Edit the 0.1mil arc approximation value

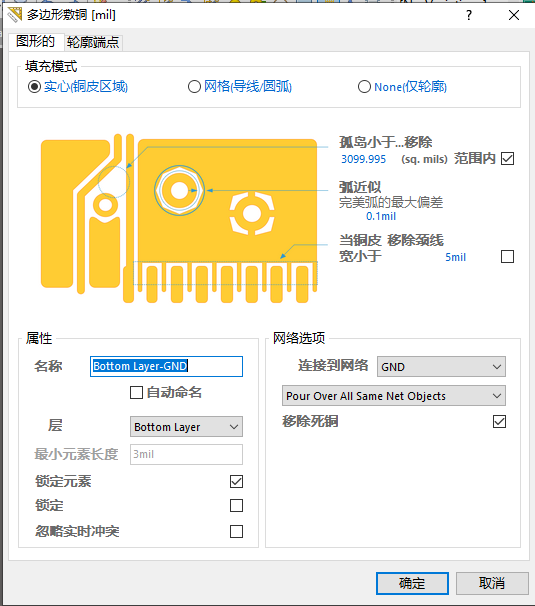(381, 216)
